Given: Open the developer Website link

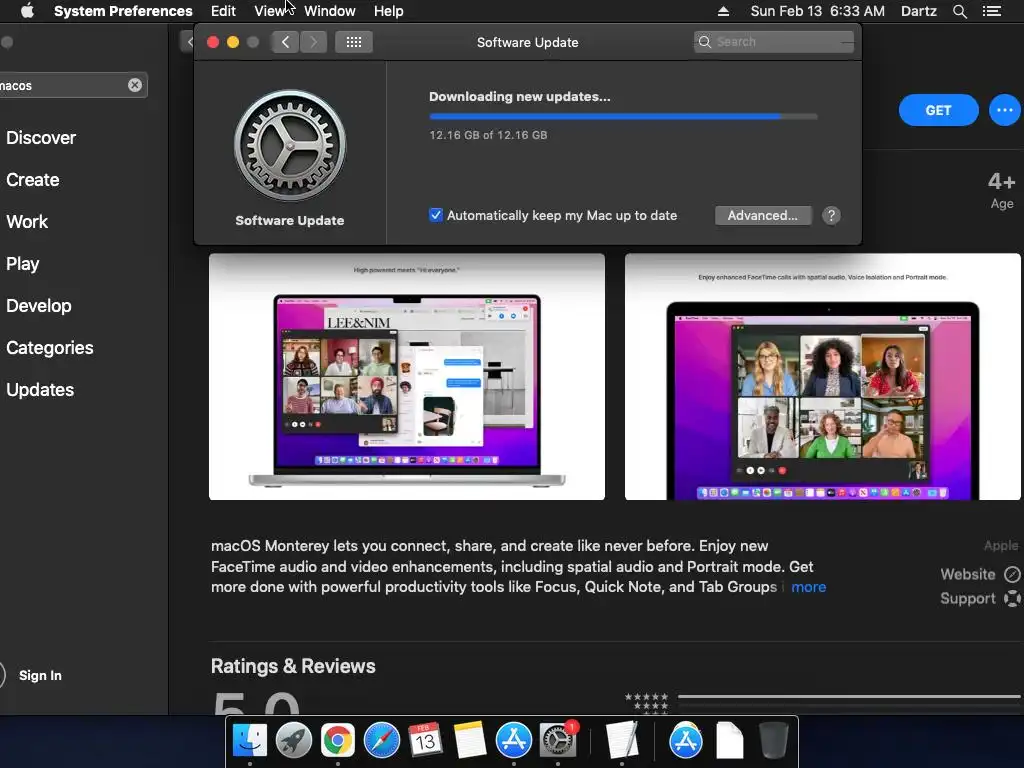Looking at the screenshot, I should [x=980, y=574].
